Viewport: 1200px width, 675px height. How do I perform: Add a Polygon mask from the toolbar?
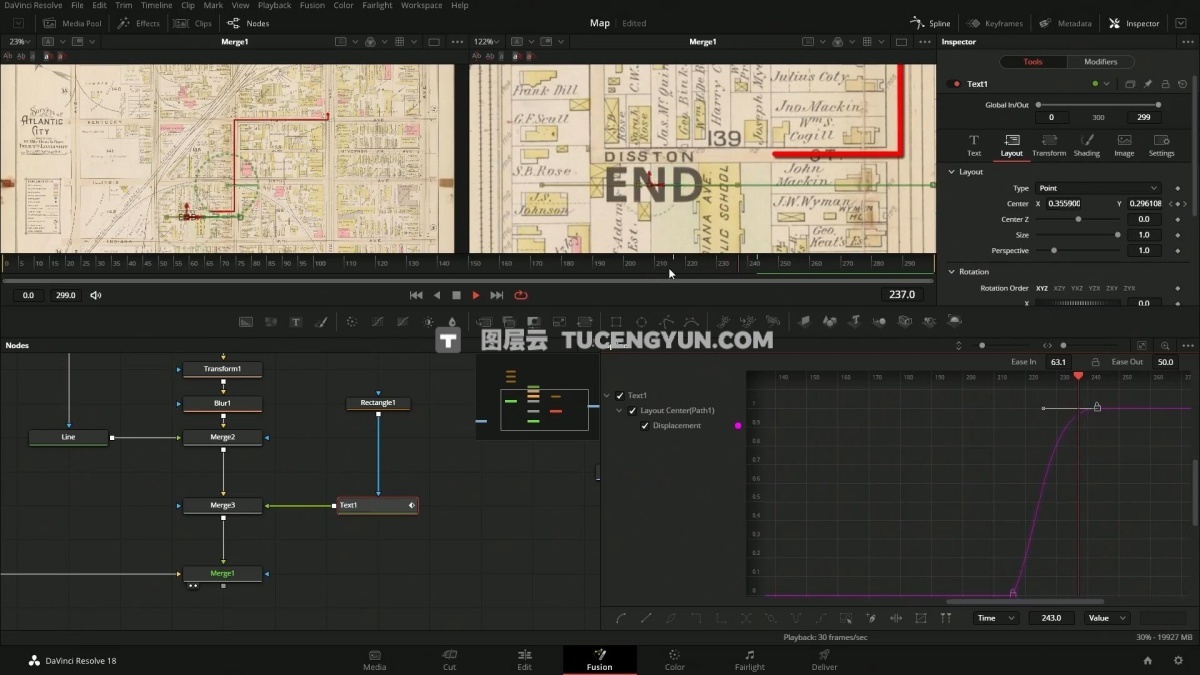click(x=666, y=322)
